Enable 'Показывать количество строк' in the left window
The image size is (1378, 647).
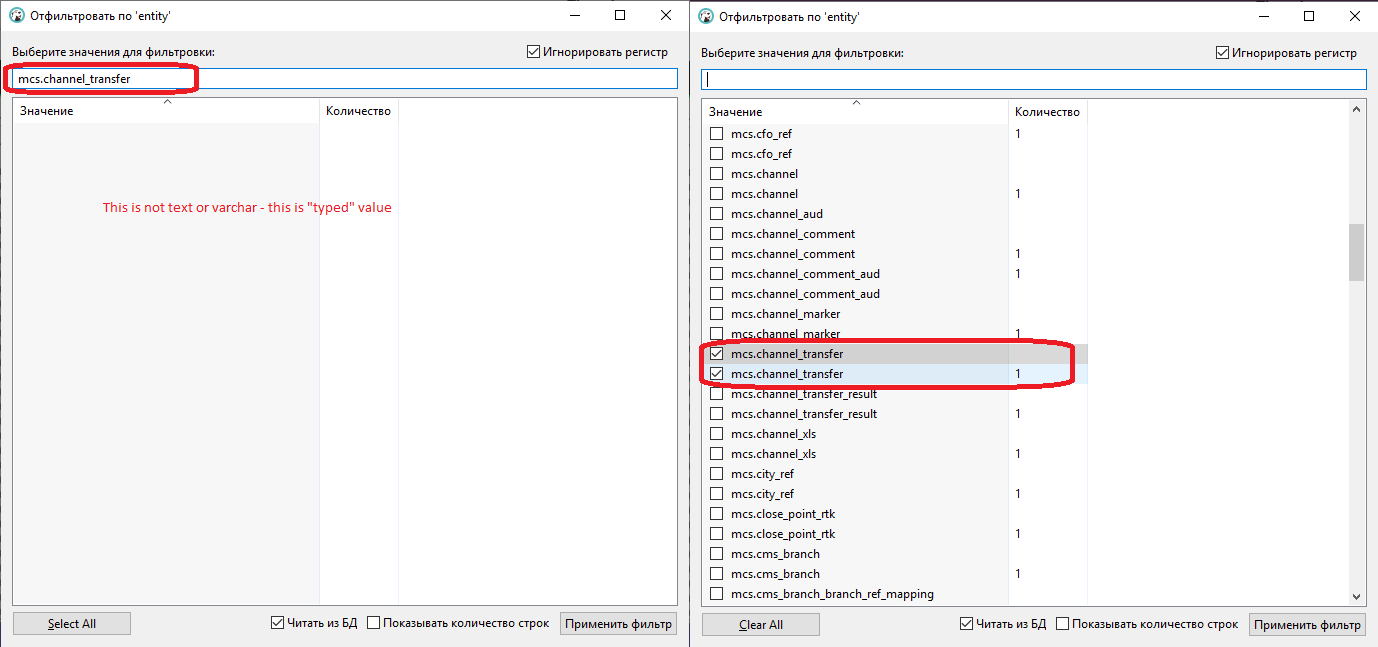tap(372, 622)
